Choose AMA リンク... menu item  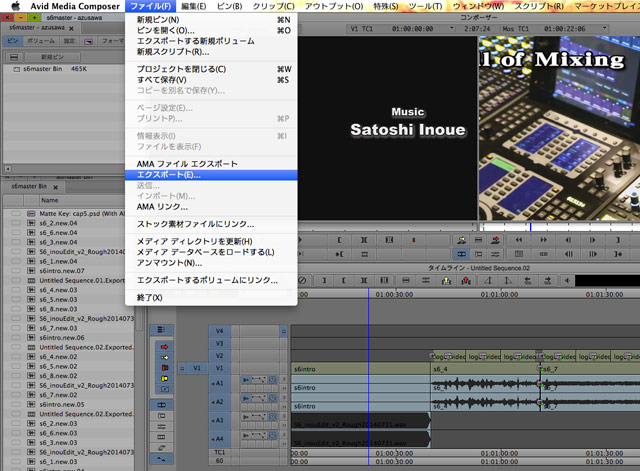211,207
